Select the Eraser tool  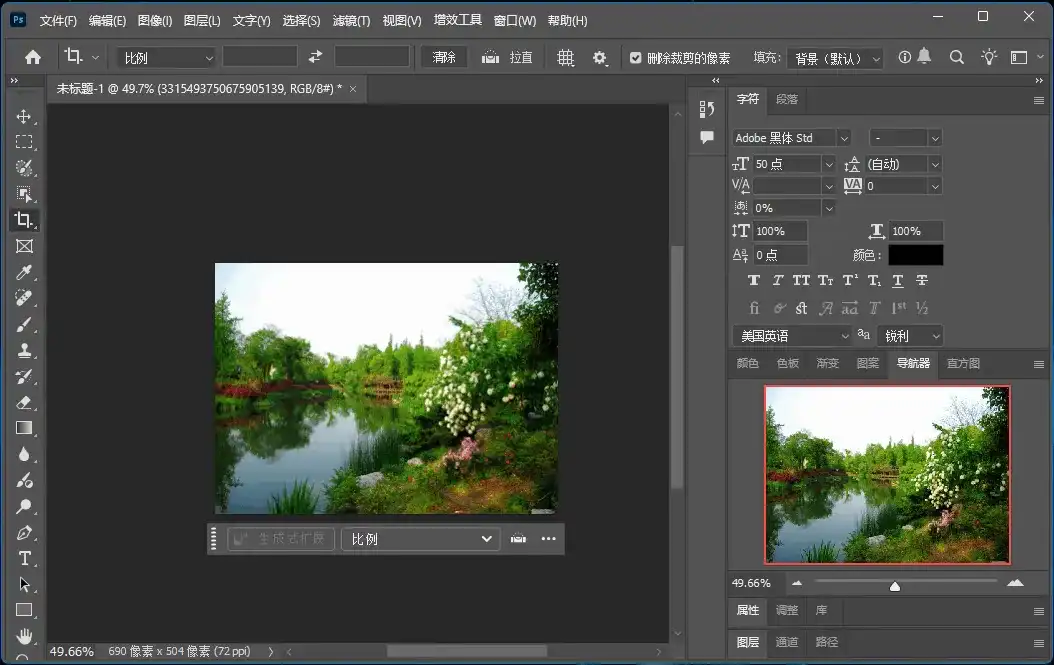[24, 402]
